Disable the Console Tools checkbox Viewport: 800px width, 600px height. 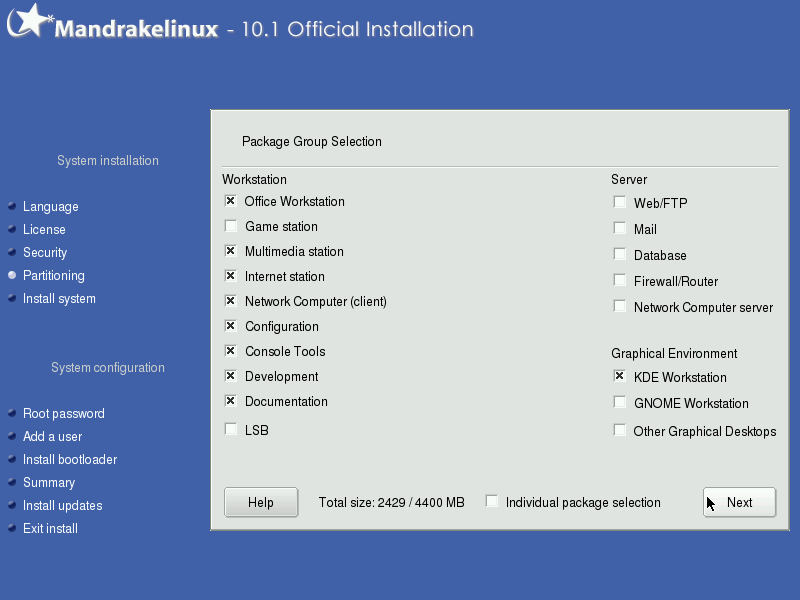(231, 351)
